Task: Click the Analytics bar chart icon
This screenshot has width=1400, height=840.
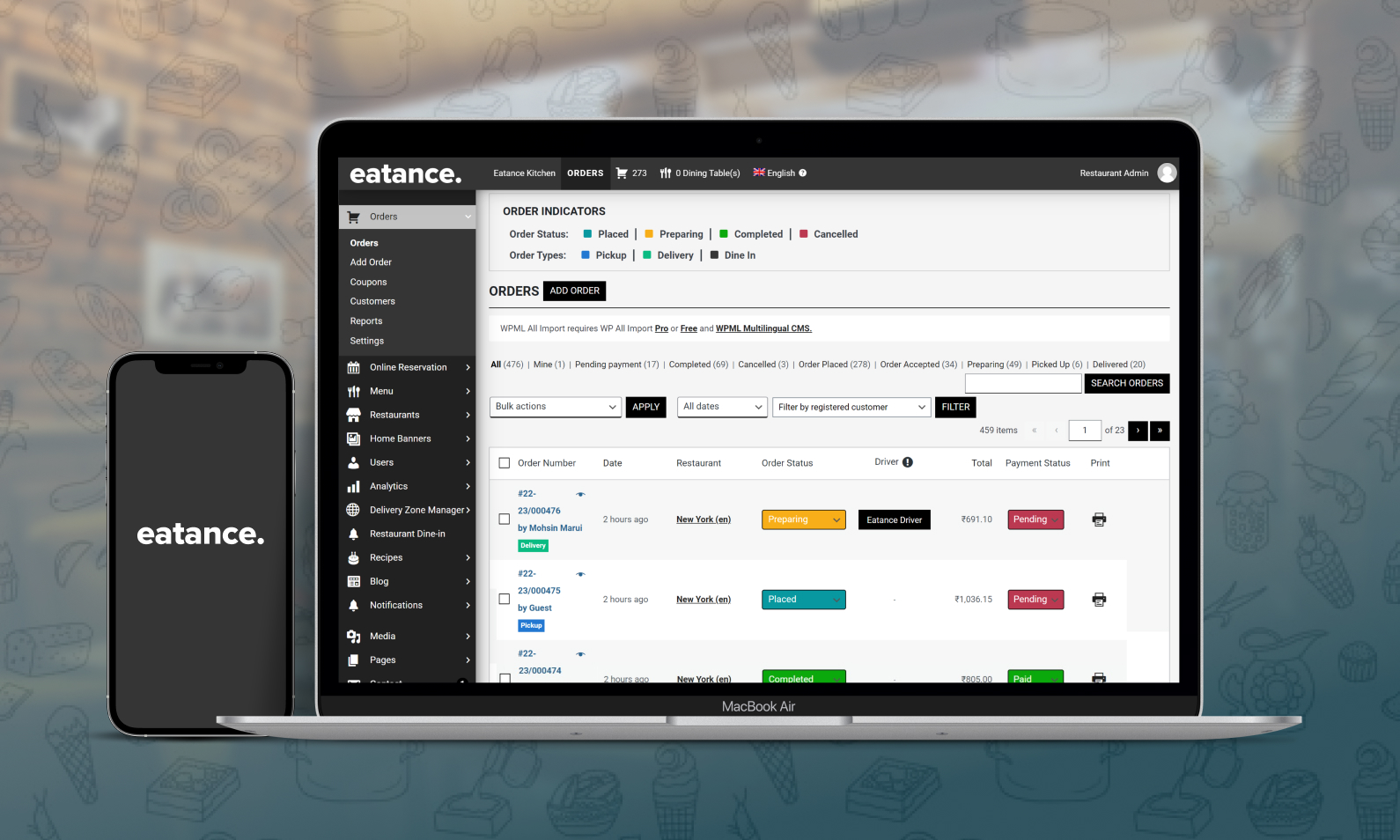Action: (354, 487)
